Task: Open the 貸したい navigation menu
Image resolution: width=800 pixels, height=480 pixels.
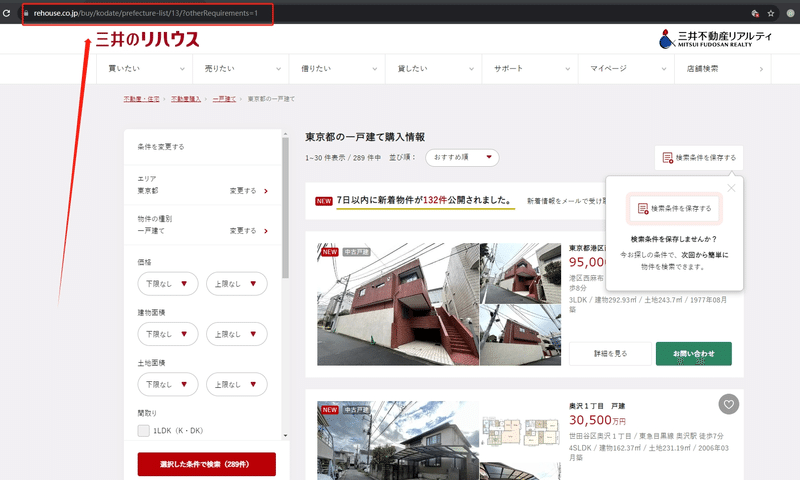Action: (x=434, y=68)
